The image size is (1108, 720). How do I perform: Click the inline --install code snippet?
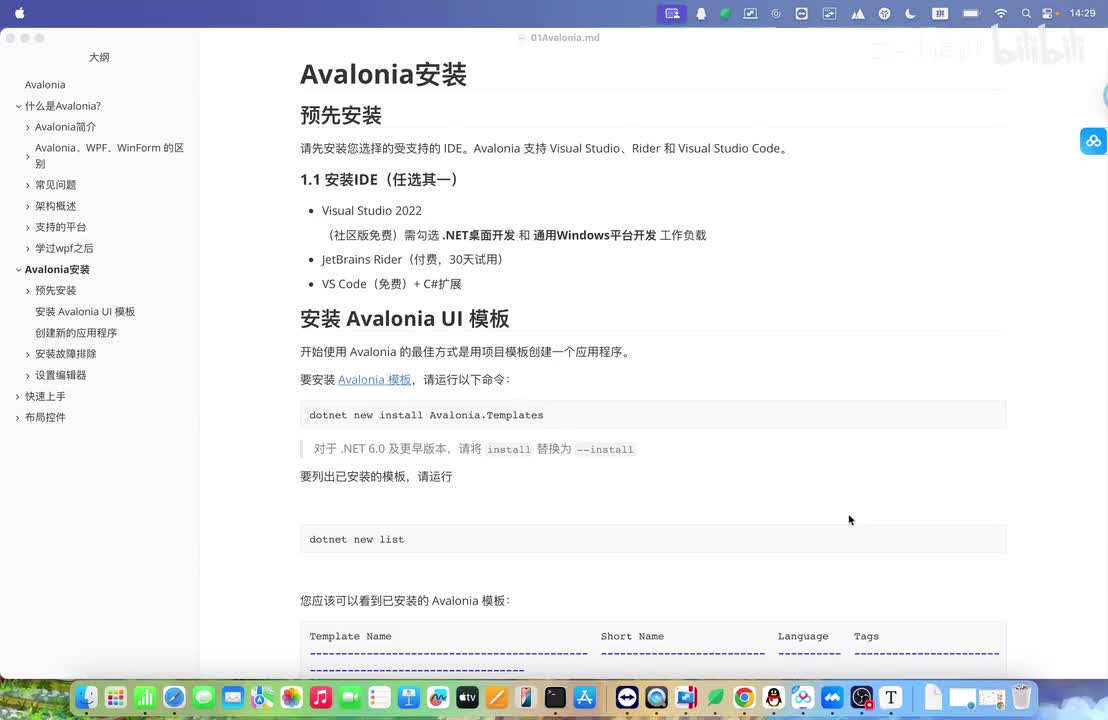pyautogui.click(x=606, y=449)
